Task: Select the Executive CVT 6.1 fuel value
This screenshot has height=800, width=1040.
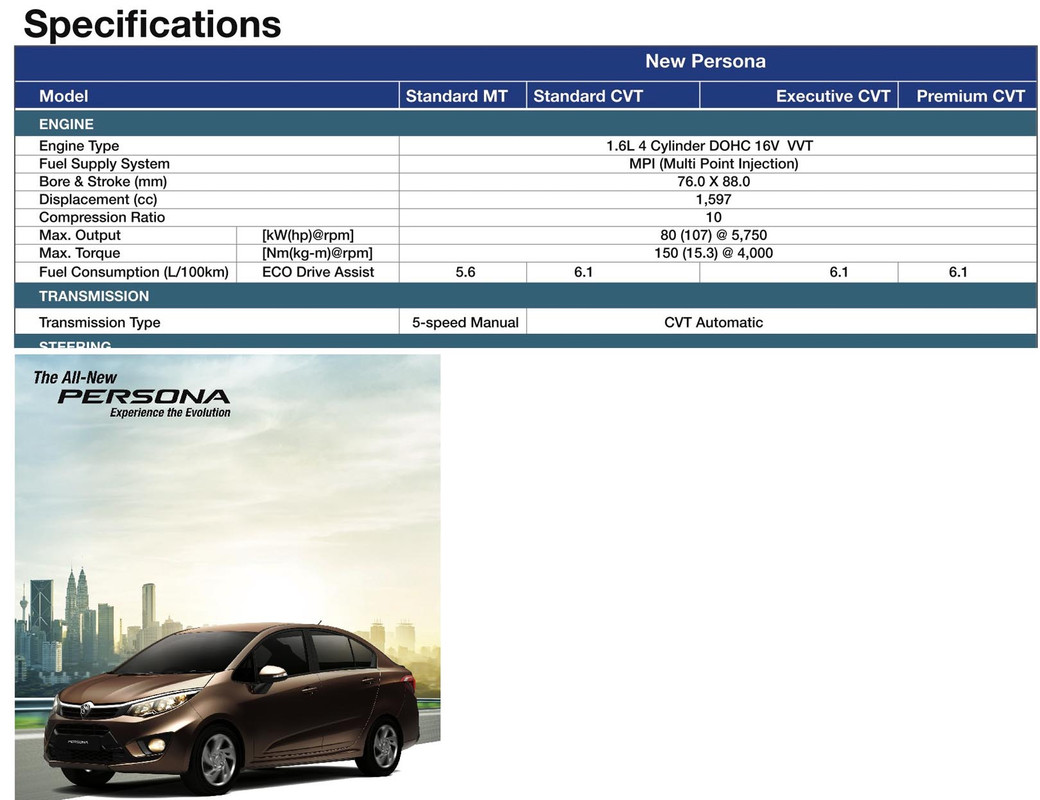Action: (x=839, y=272)
